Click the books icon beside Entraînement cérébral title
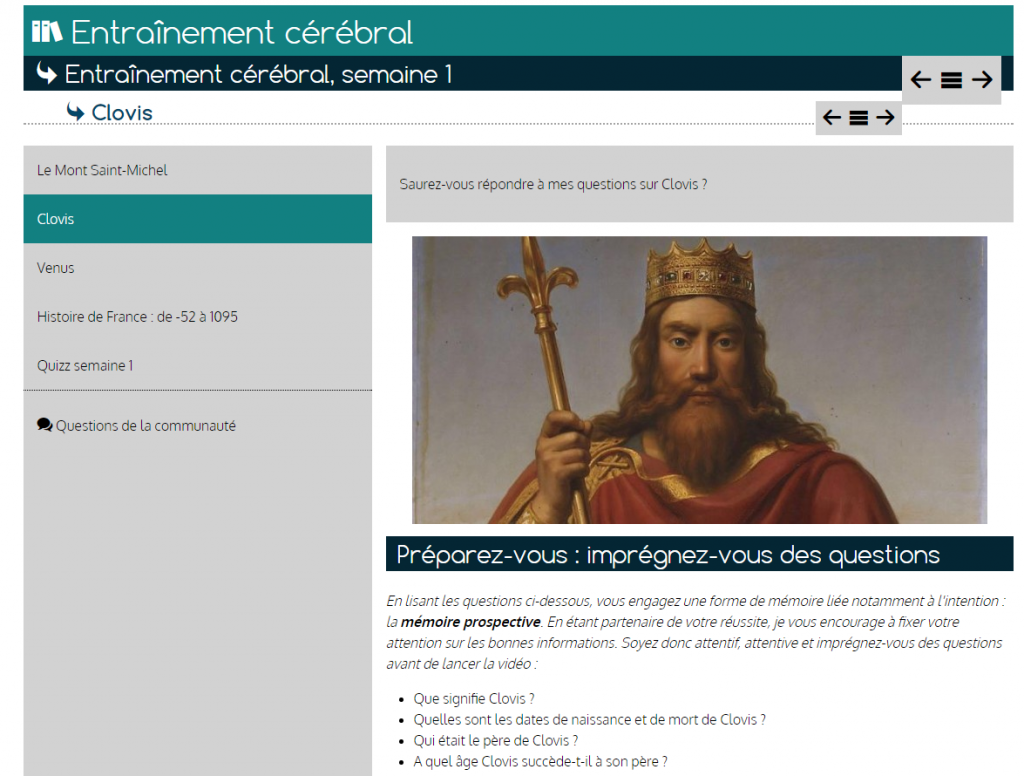The width and height of the screenshot is (1024, 776). tap(47, 32)
